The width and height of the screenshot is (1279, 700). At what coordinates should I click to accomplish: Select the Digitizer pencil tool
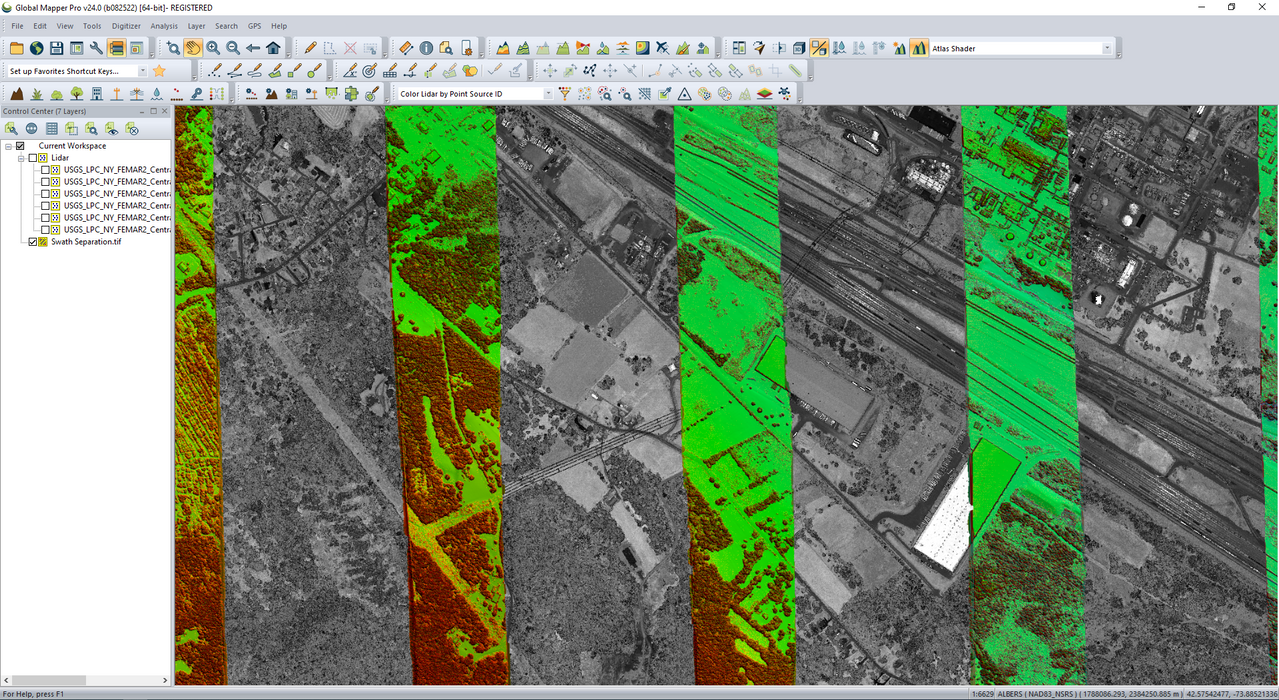tap(311, 48)
